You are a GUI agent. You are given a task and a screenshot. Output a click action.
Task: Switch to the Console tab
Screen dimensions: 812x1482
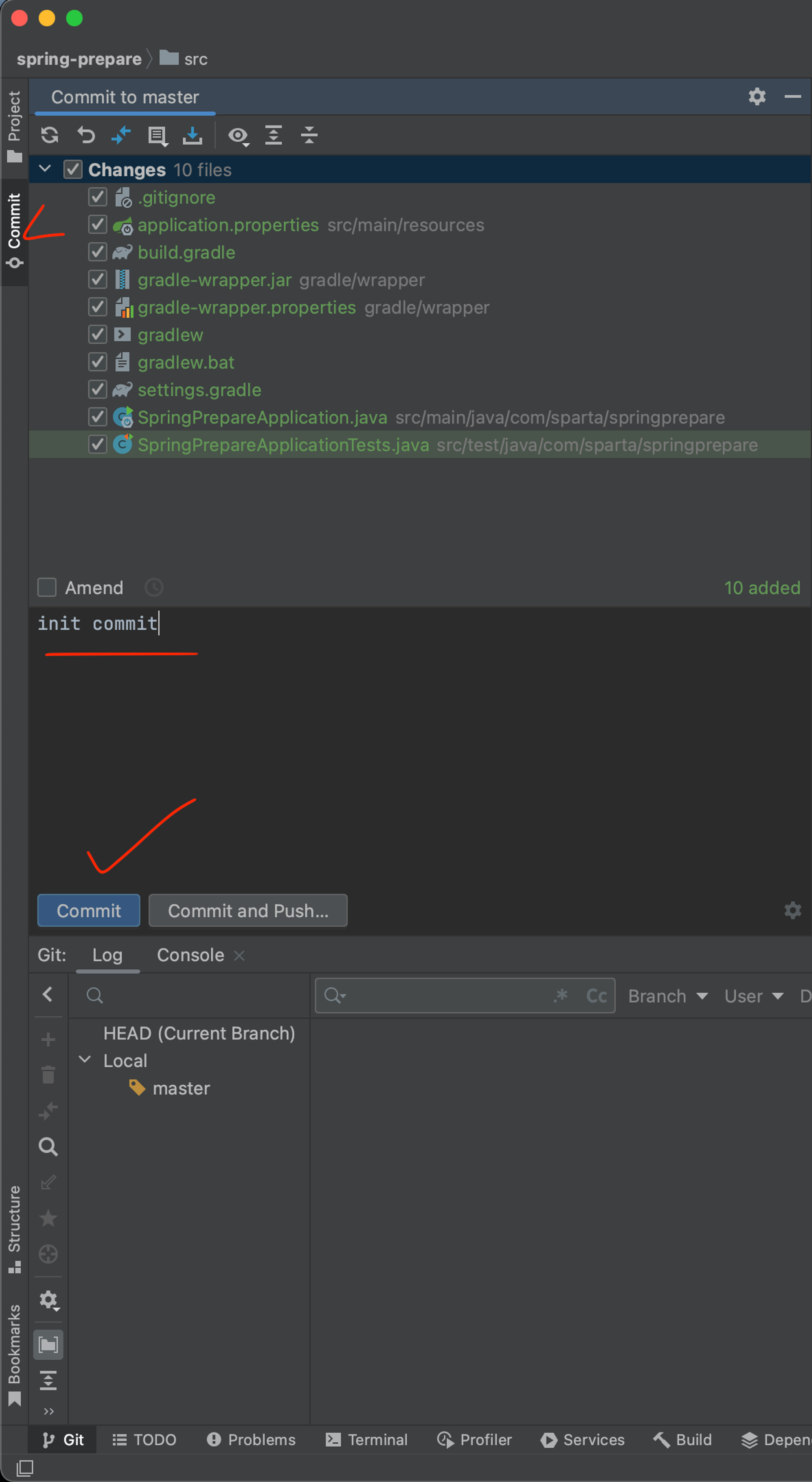(190, 955)
